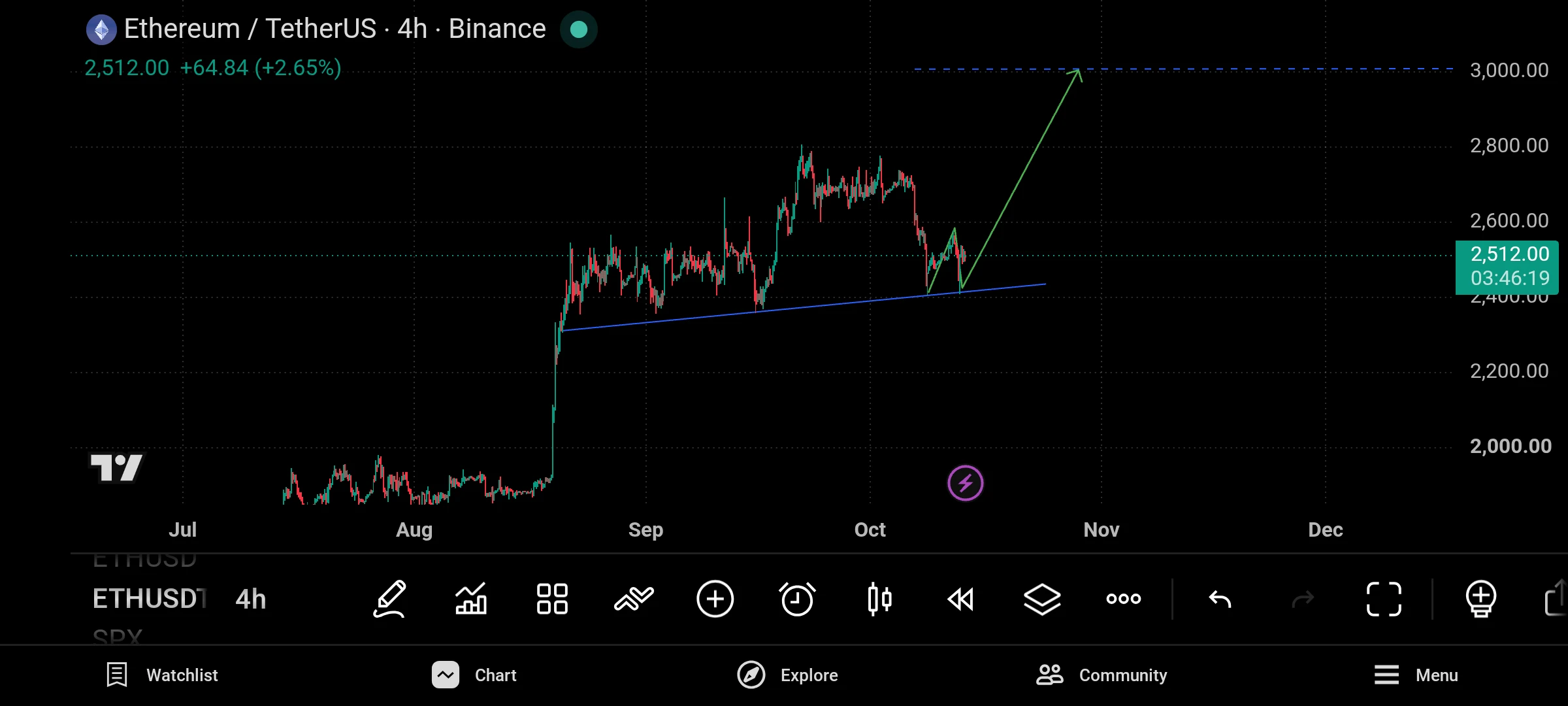Change the 4h timeframe interval
1568x706 pixels.
pyautogui.click(x=251, y=599)
